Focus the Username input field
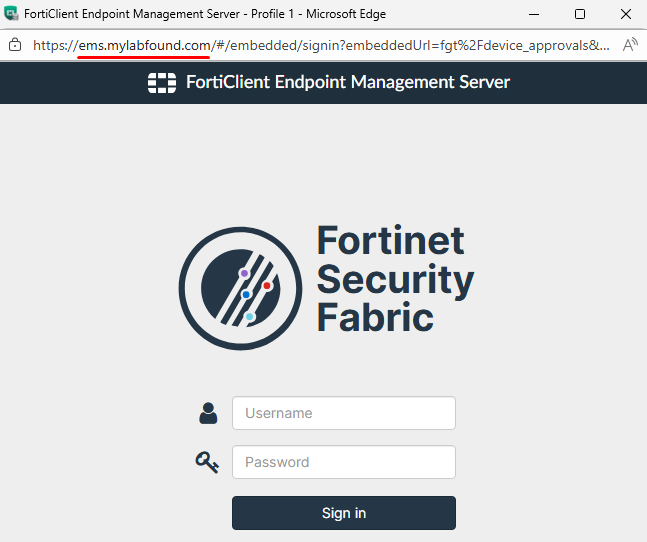 tap(344, 413)
